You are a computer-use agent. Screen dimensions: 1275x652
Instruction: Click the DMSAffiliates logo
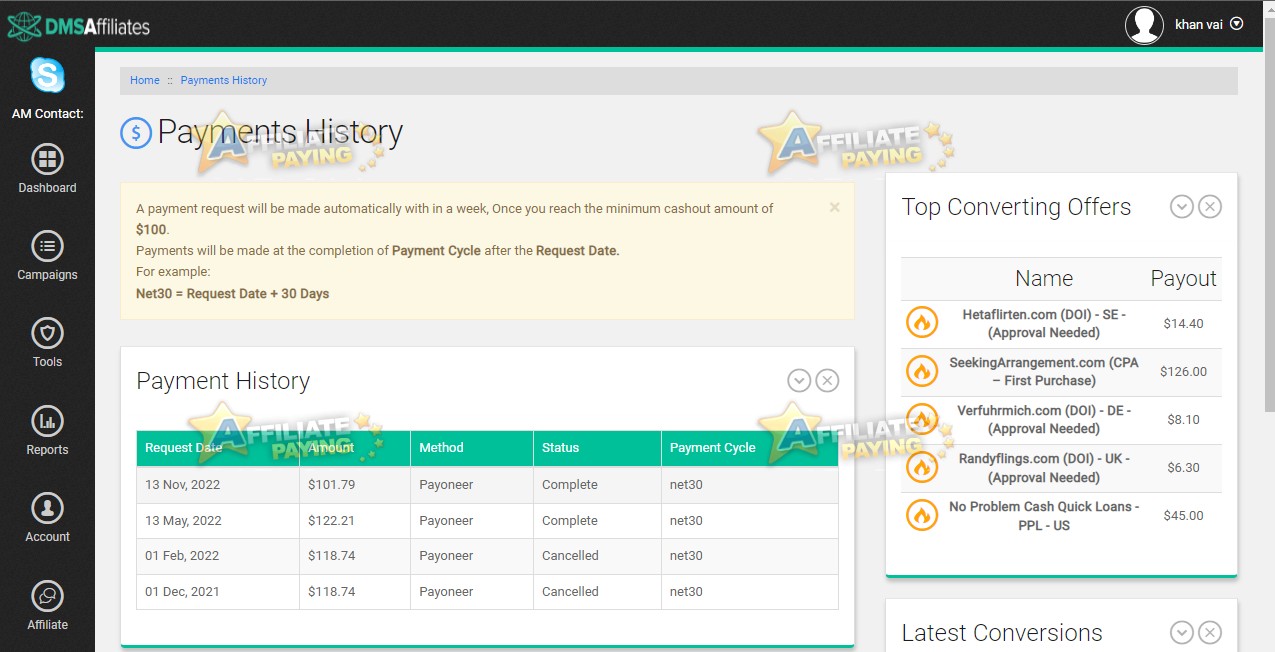click(79, 26)
